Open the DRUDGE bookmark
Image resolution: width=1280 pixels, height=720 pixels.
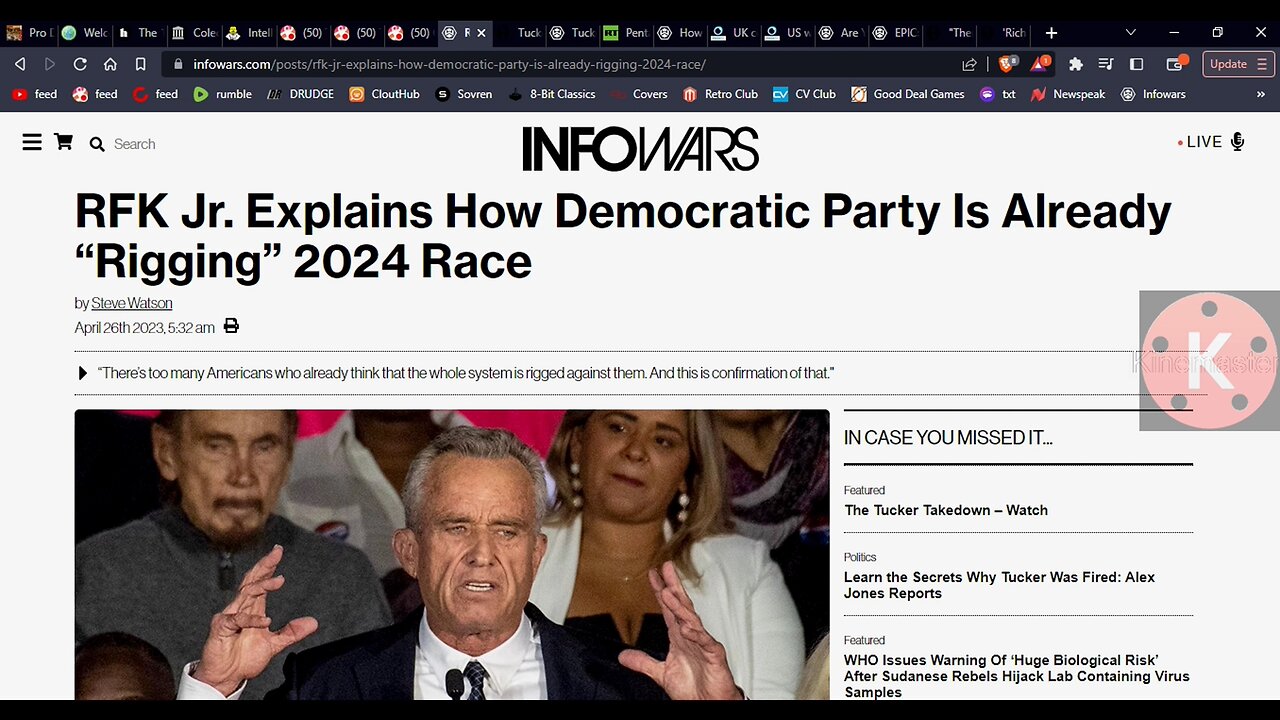coord(299,94)
